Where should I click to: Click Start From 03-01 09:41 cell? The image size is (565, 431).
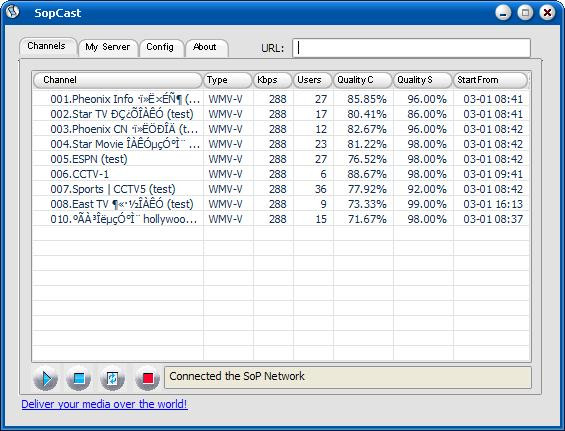[493, 174]
